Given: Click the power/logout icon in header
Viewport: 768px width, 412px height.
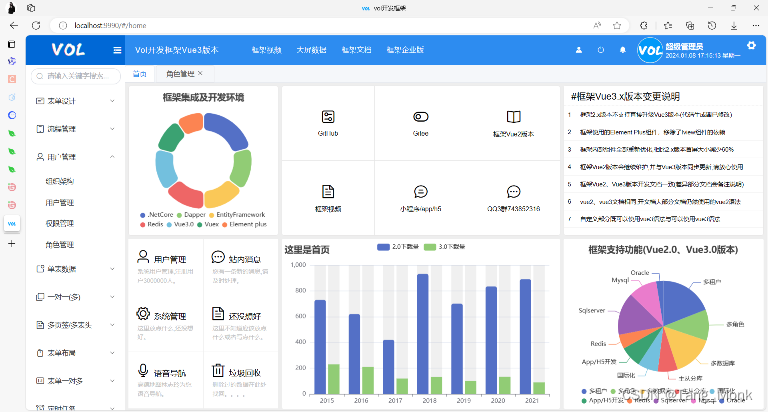Looking at the screenshot, I should [600, 50].
